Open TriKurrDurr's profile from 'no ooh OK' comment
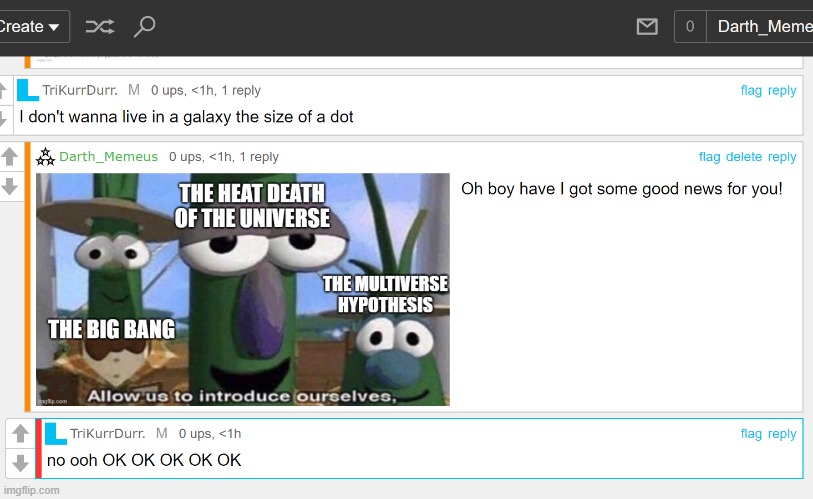This screenshot has width=813, height=499. tap(108, 434)
